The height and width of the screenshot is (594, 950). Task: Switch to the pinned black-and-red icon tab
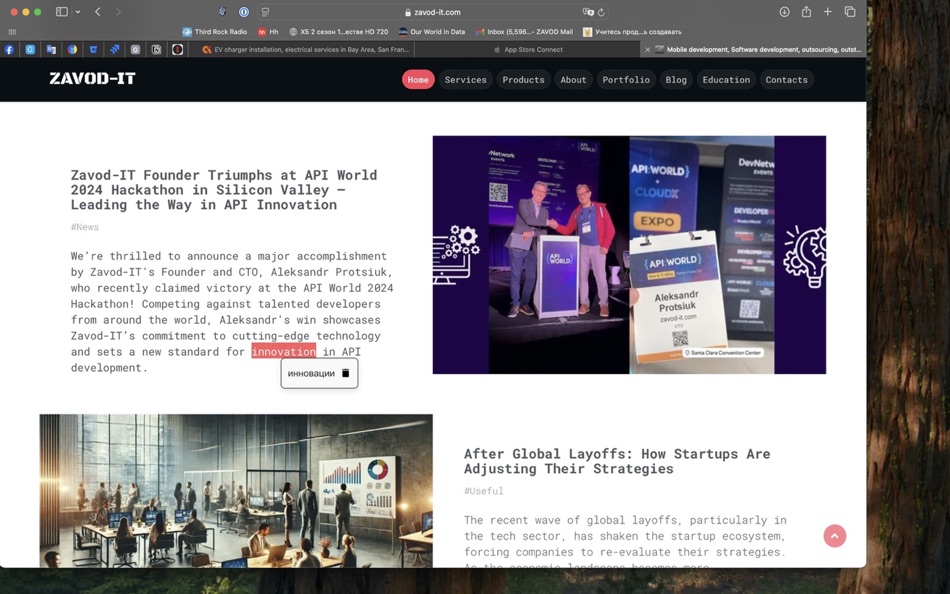(178, 50)
